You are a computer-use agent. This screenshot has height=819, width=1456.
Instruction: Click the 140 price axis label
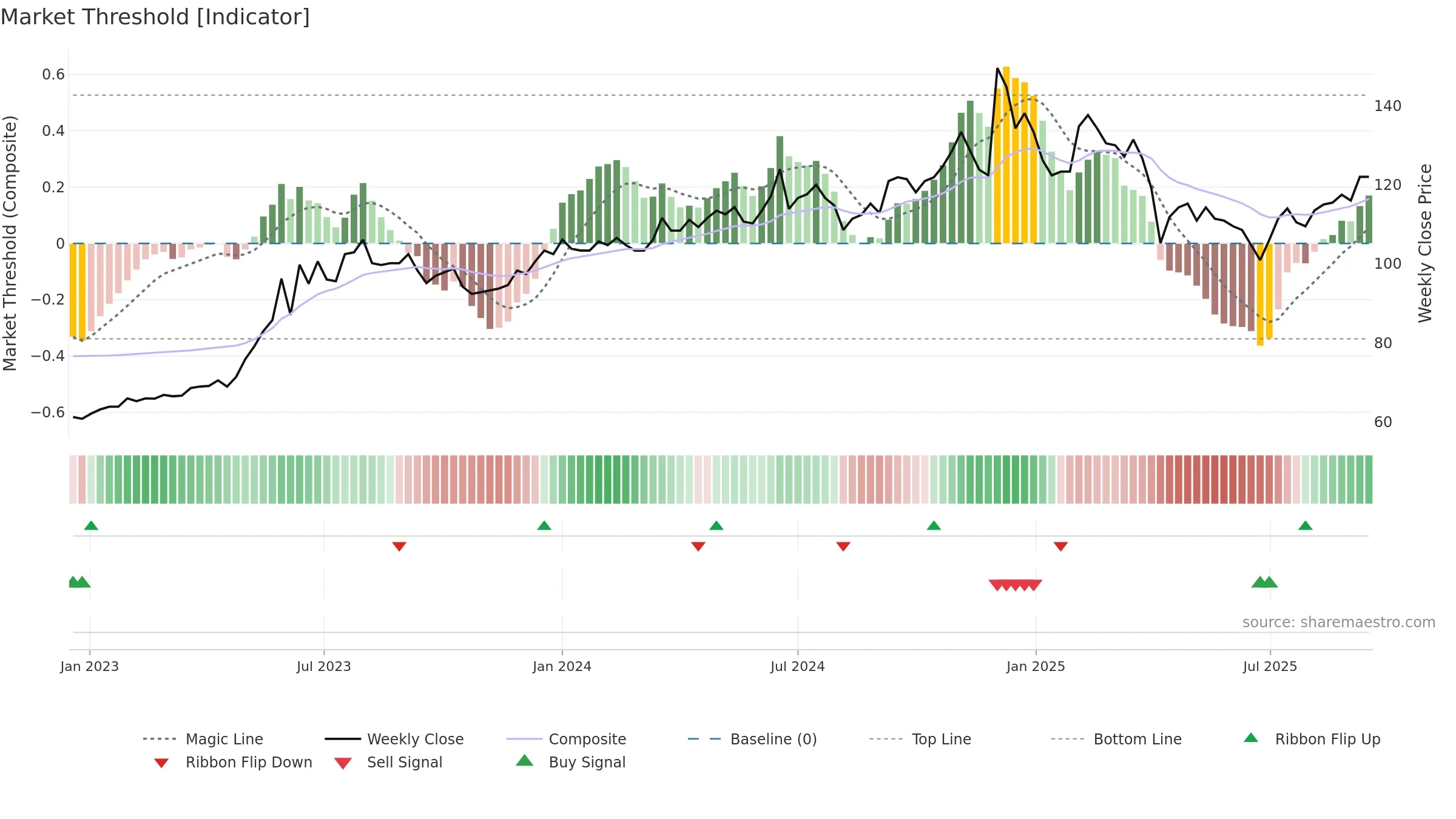[1388, 106]
